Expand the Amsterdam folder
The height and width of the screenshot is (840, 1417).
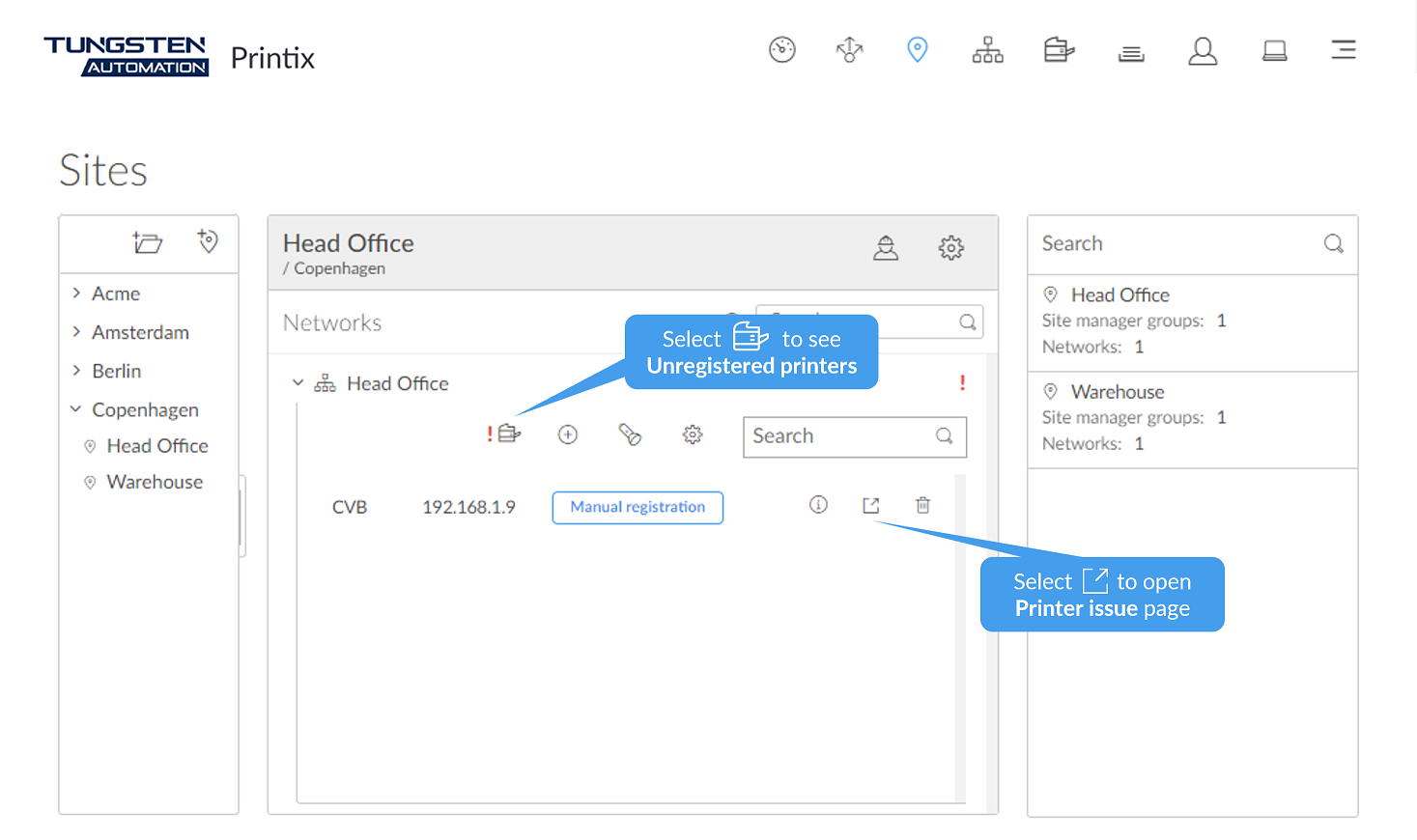(76, 332)
